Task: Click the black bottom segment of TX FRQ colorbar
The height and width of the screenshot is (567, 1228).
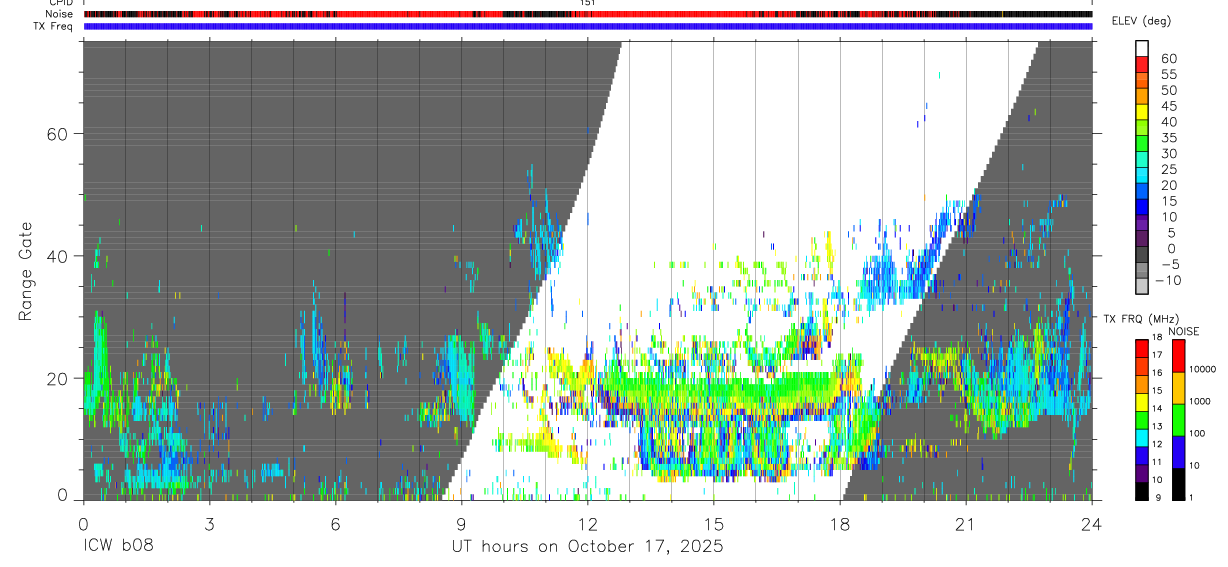Action: point(1142,489)
